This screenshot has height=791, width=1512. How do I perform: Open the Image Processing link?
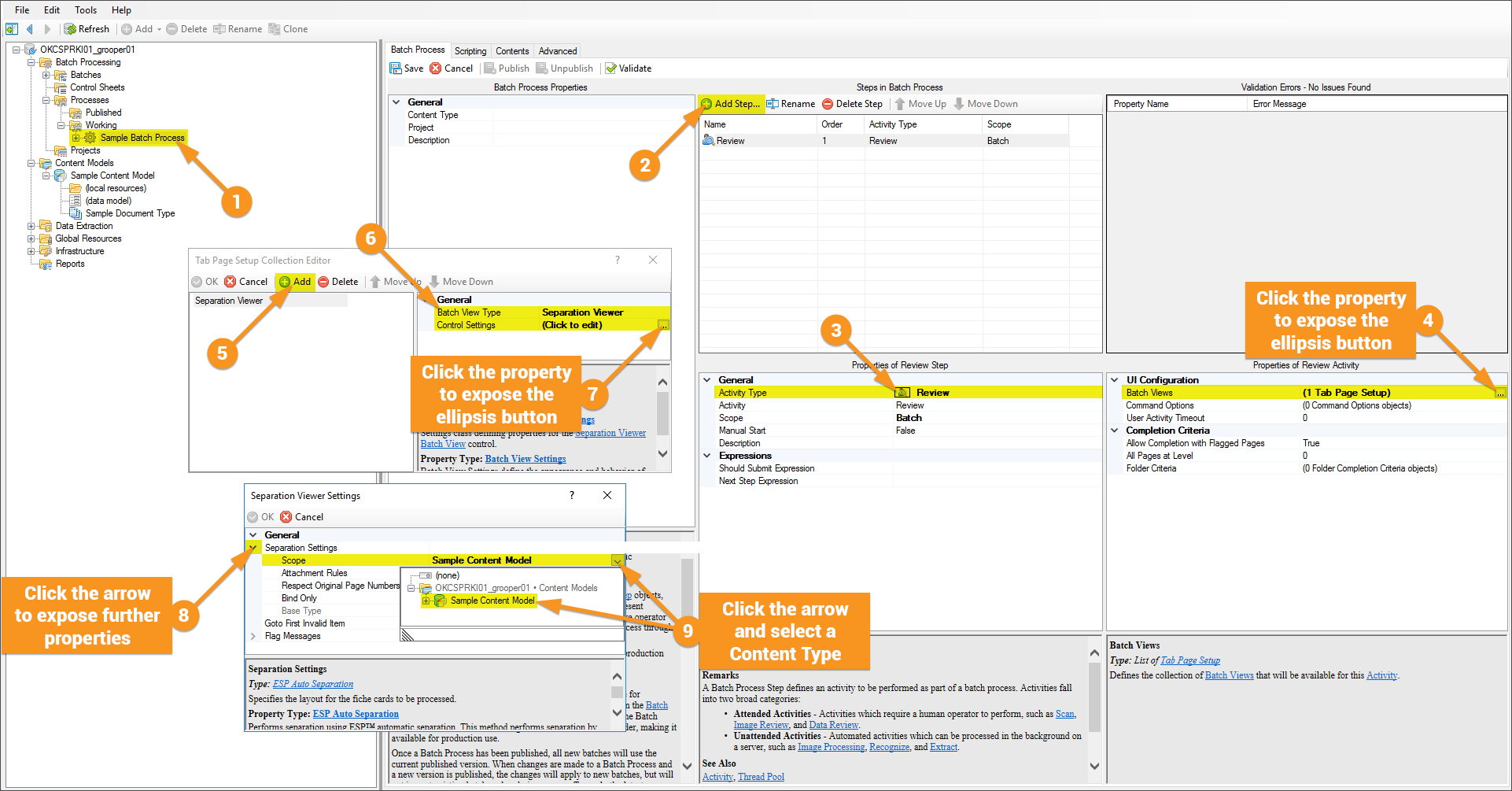click(x=831, y=747)
